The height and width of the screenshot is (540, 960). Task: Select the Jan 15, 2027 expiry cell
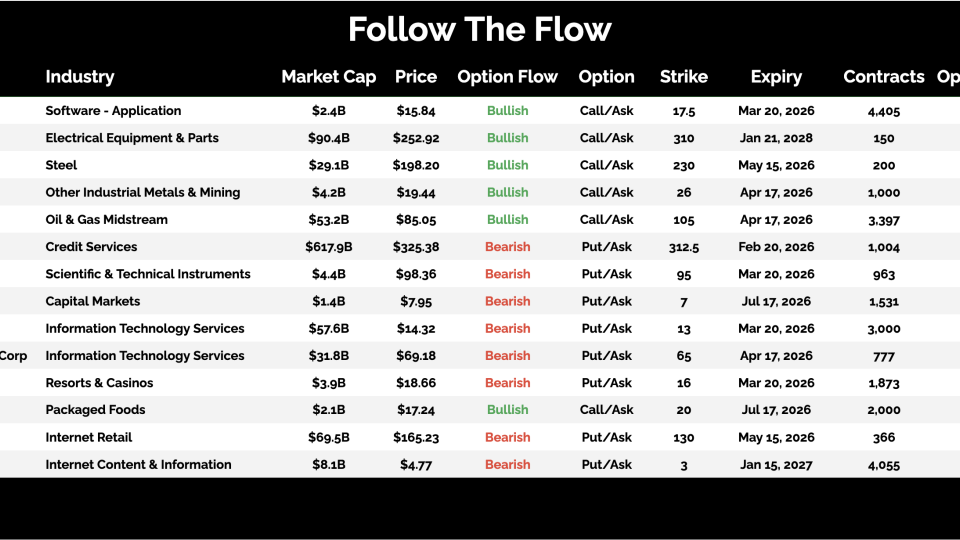click(776, 464)
